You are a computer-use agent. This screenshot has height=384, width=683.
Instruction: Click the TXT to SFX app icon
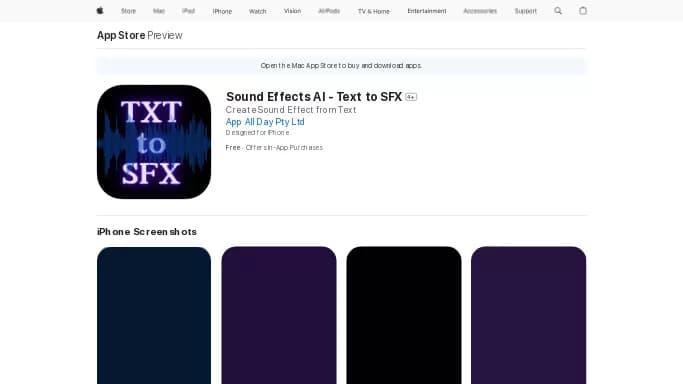pyautogui.click(x=154, y=142)
